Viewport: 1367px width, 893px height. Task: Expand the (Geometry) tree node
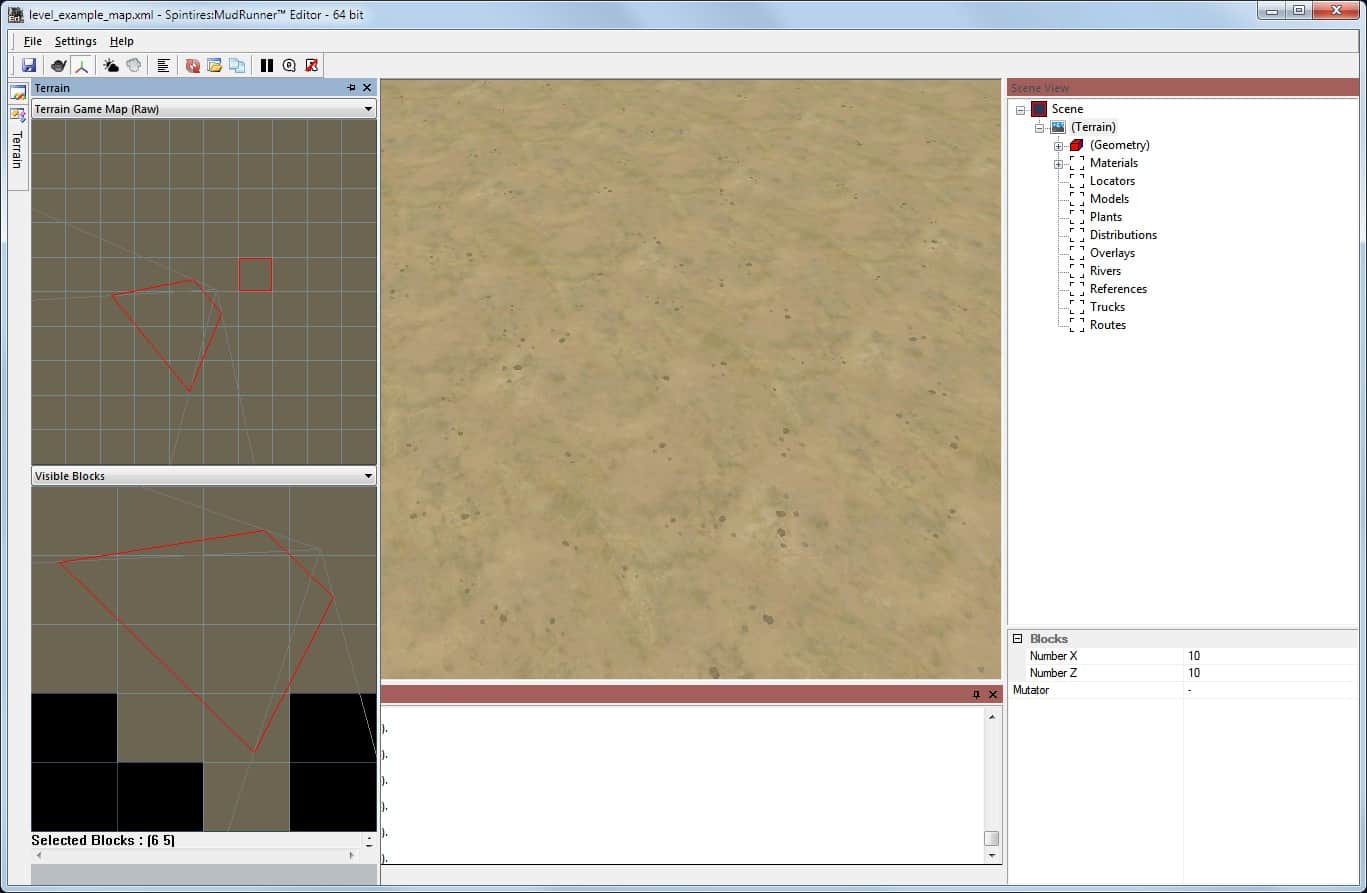[x=1058, y=146]
